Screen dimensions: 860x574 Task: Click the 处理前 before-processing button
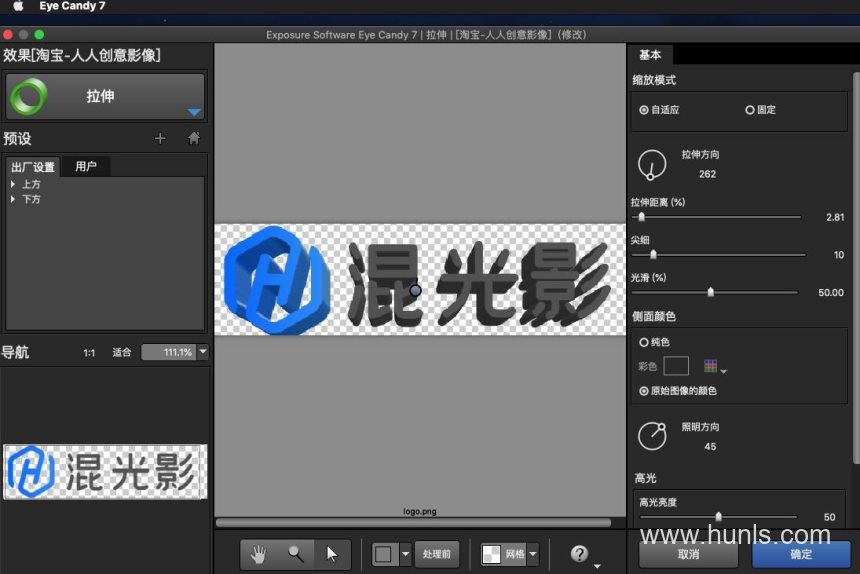coord(437,554)
